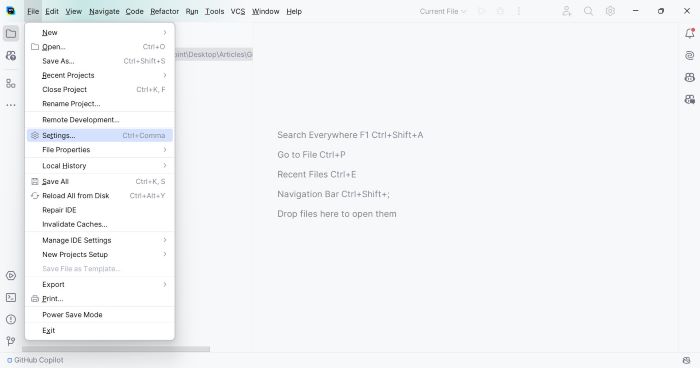Expand the Local History submenu
The height and width of the screenshot is (368, 700).
tap(100, 166)
